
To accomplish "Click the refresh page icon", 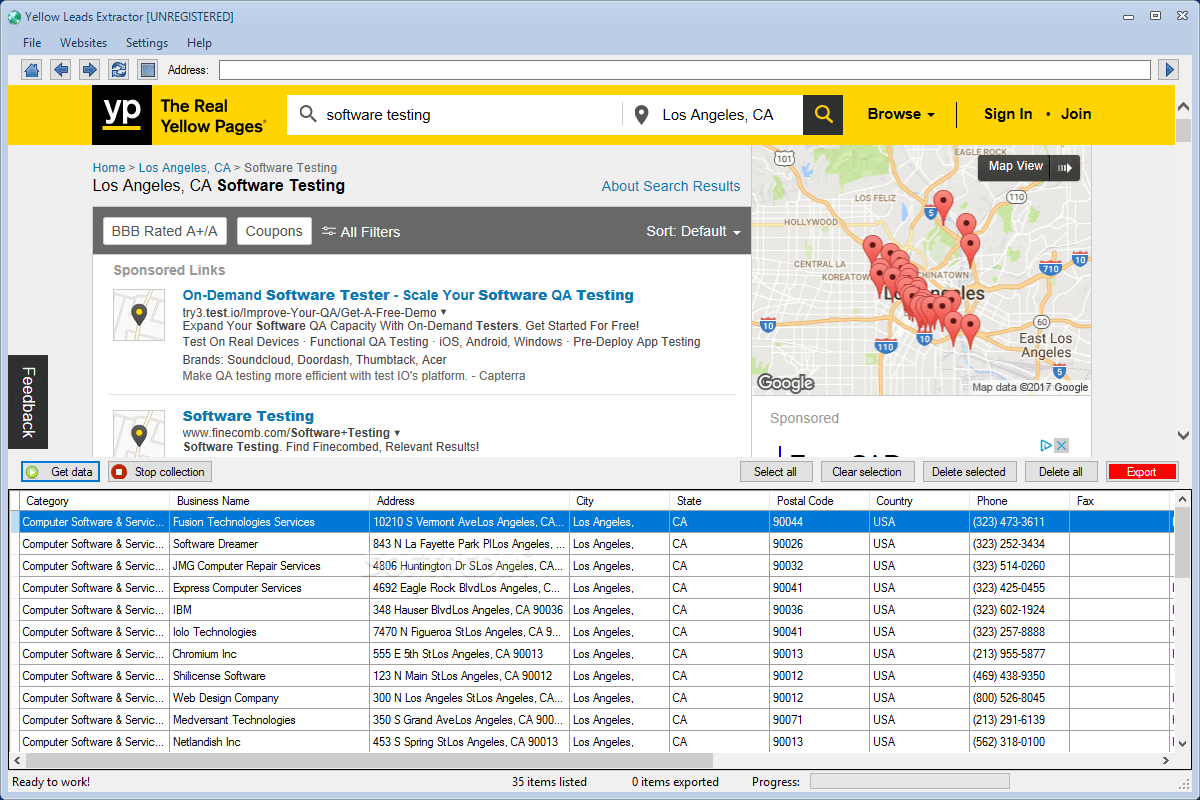I will point(118,69).
